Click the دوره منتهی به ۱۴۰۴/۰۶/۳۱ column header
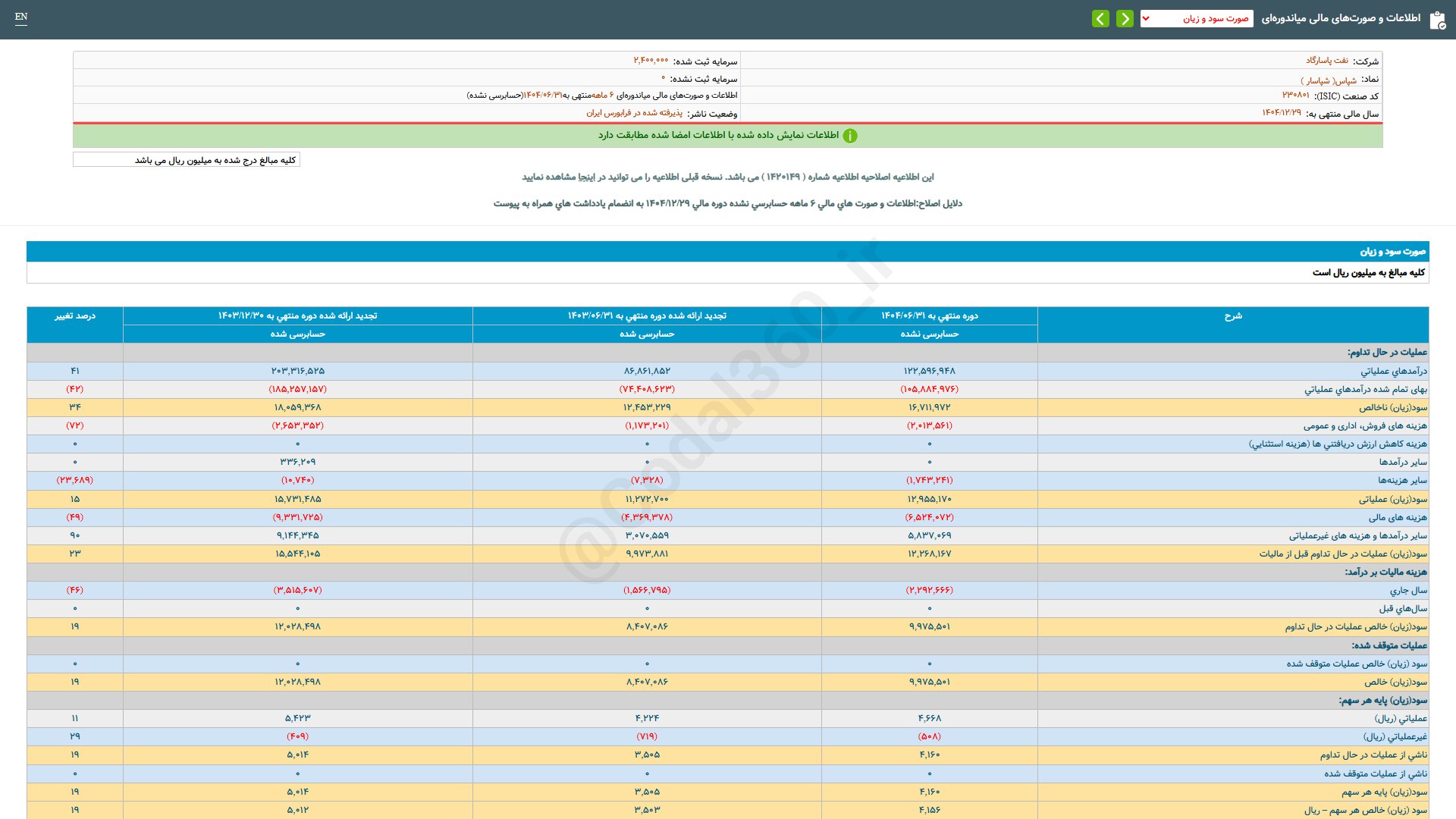1456x819 pixels. 929,316
